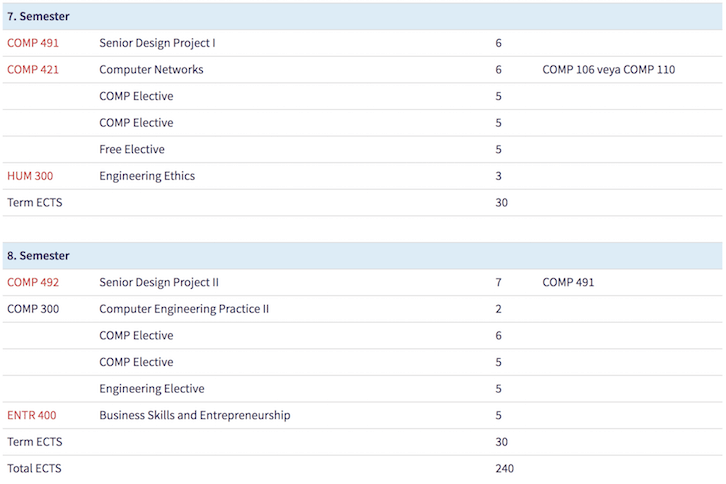Open the COMP 492 course link

coord(33,282)
